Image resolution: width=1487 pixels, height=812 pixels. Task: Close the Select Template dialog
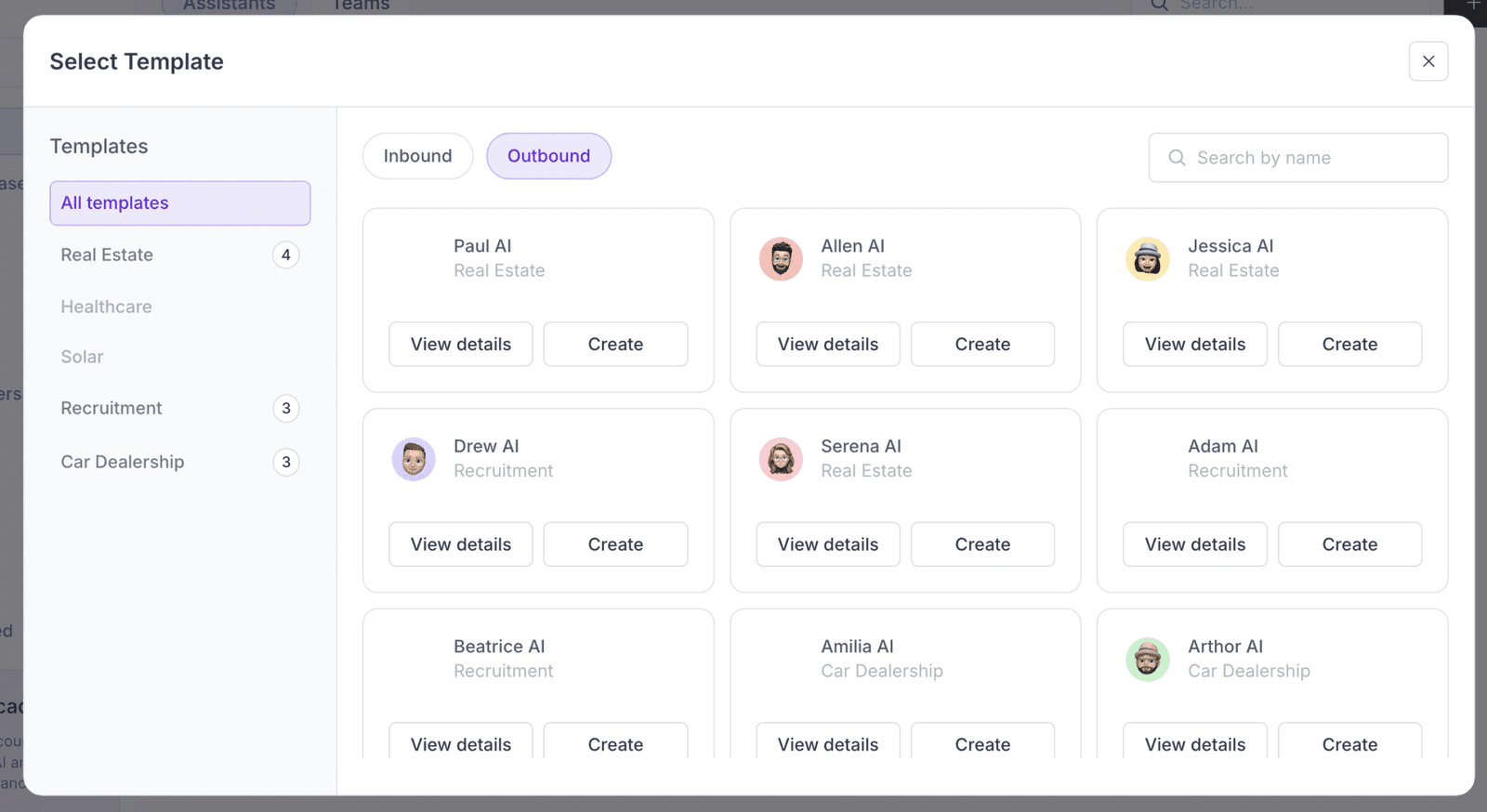pyautogui.click(x=1428, y=61)
